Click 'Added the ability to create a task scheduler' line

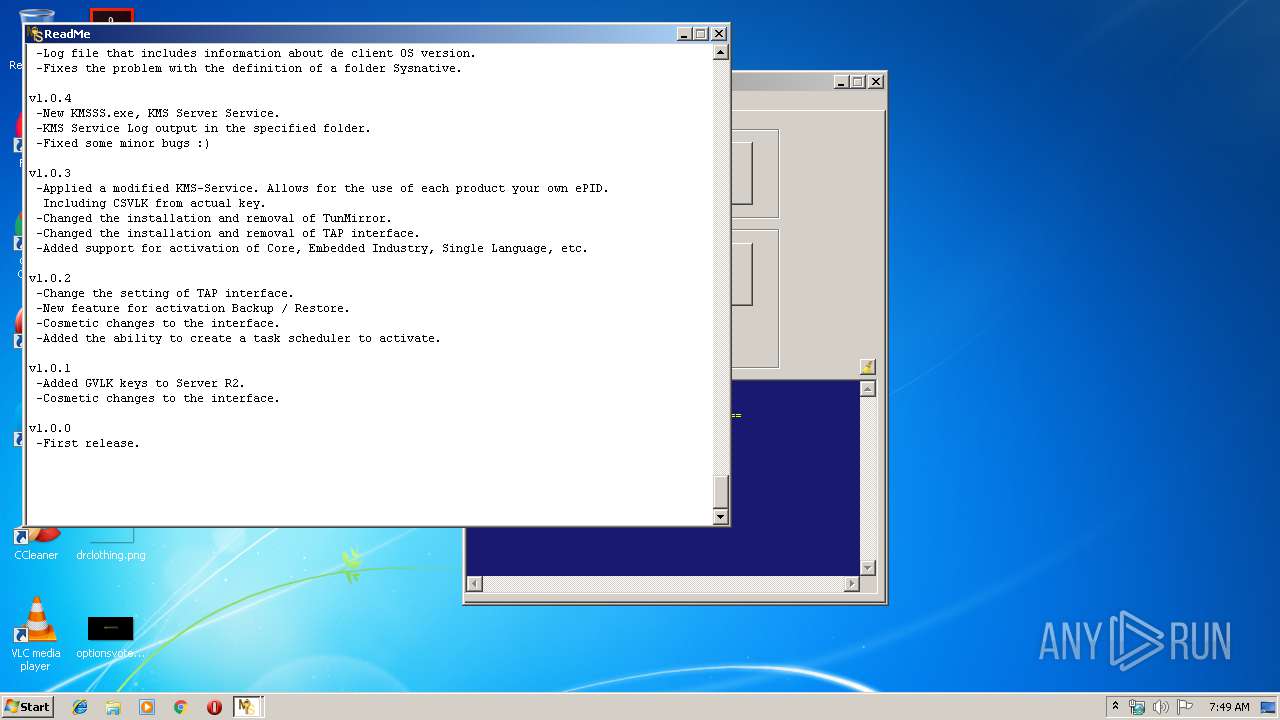point(238,338)
